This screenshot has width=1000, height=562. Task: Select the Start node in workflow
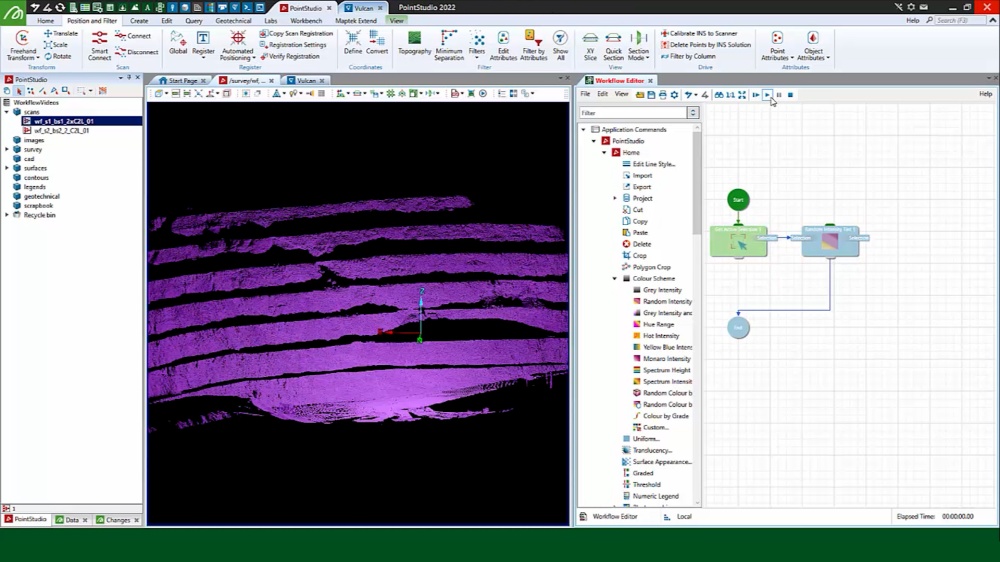point(738,200)
